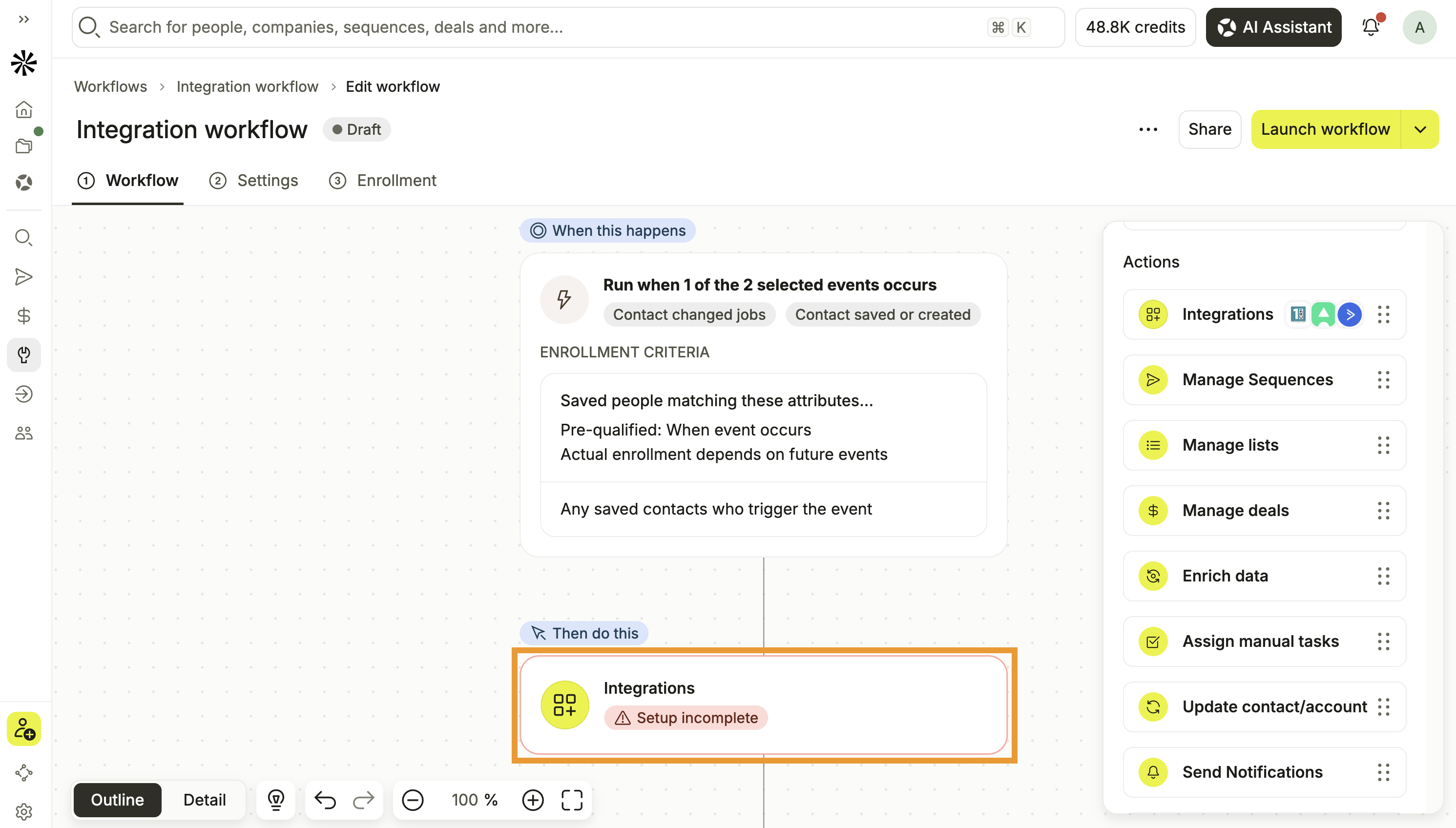The width and height of the screenshot is (1456, 828).
Task: Switch to the Workflow tab
Action: pyautogui.click(x=128, y=181)
